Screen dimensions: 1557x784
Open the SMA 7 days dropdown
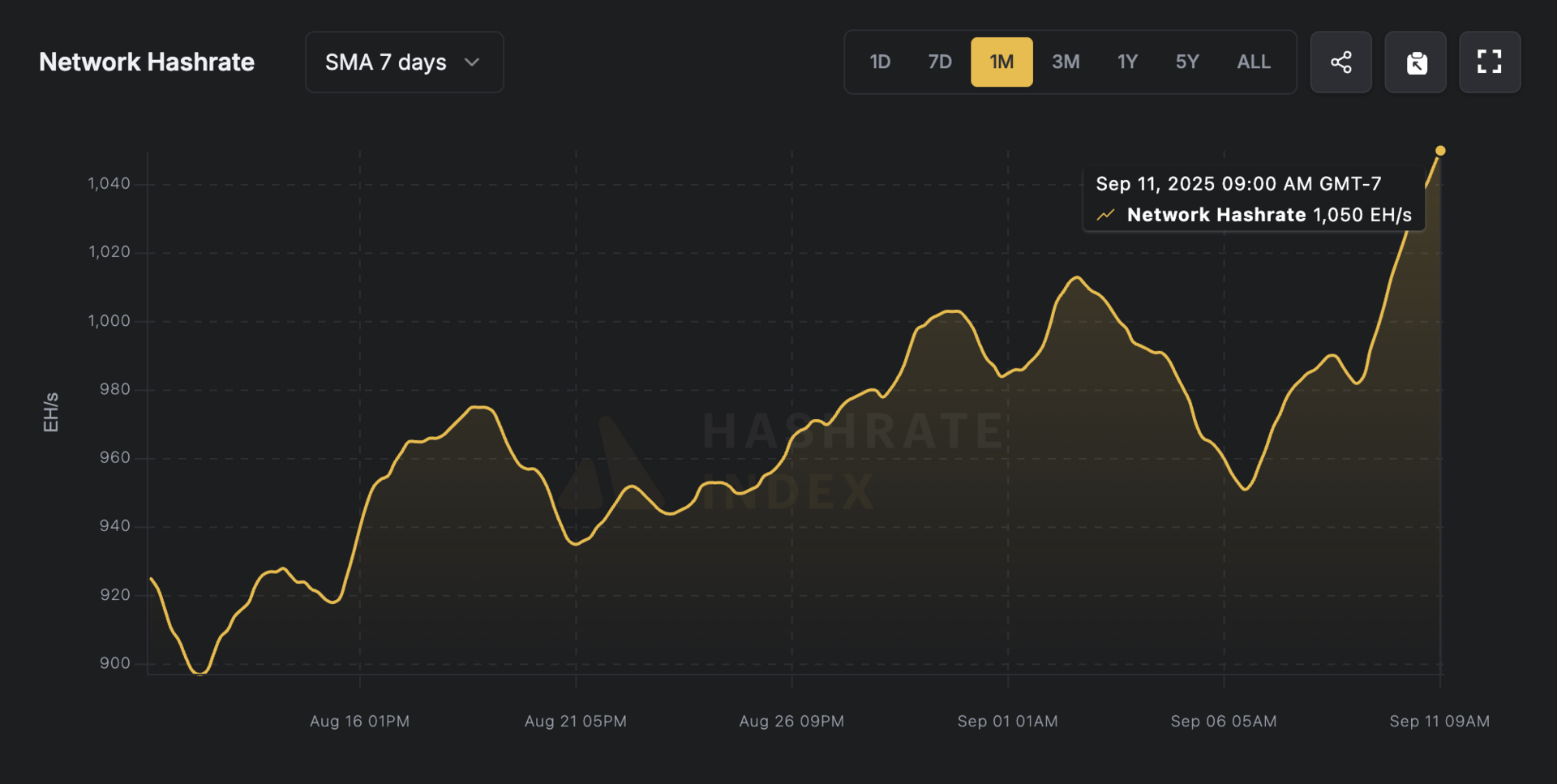click(x=404, y=62)
